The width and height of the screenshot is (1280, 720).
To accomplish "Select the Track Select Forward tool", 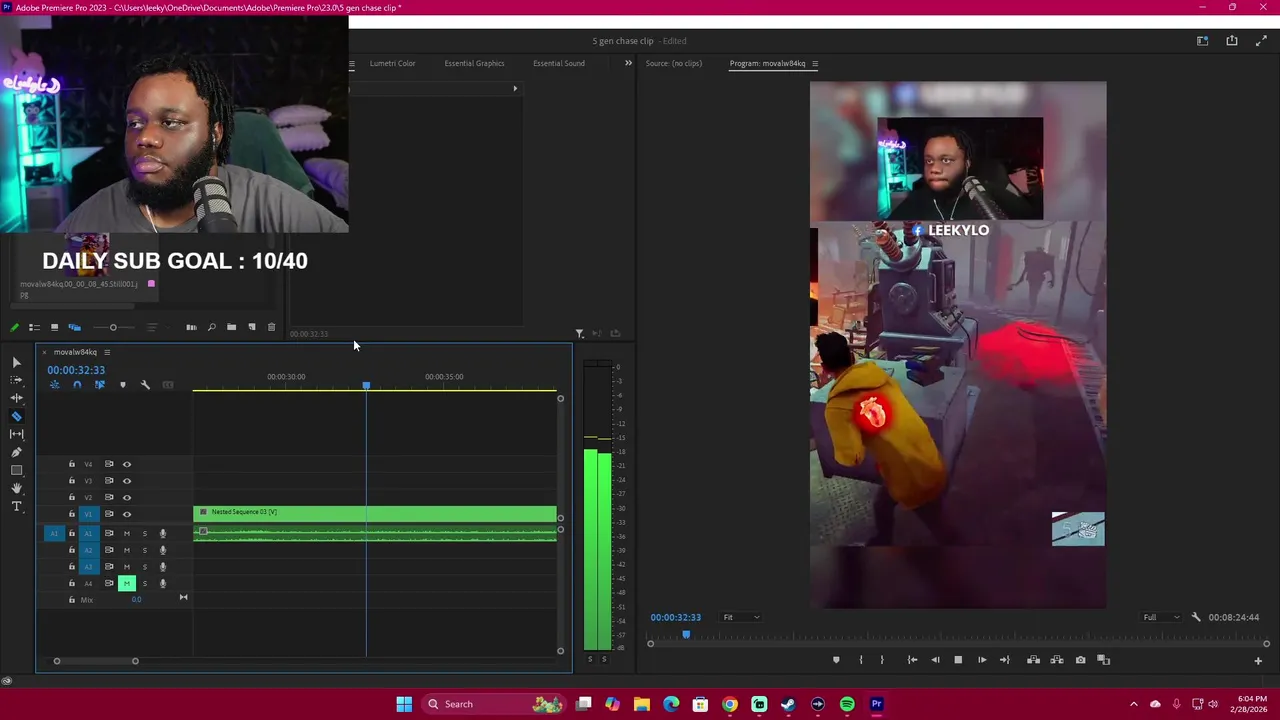I will [x=16, y=380].
